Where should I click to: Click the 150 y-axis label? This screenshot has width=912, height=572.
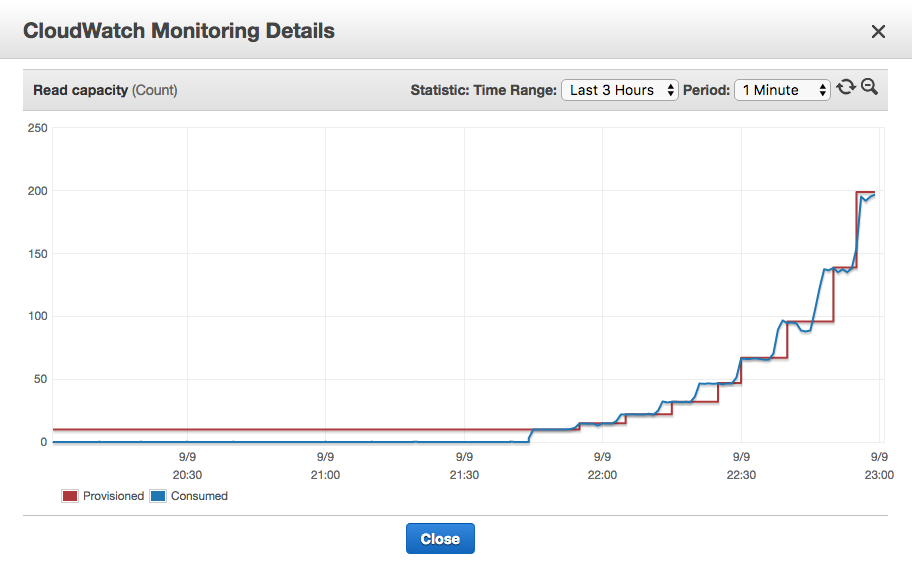click(38, 254)
